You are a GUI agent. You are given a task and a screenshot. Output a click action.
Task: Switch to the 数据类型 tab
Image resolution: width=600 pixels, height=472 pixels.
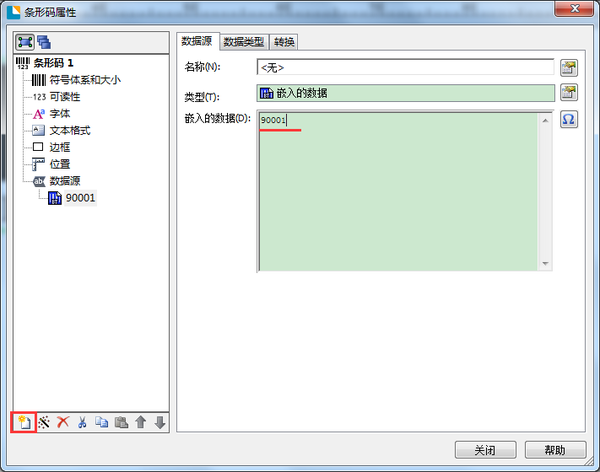tap(244, 42)
